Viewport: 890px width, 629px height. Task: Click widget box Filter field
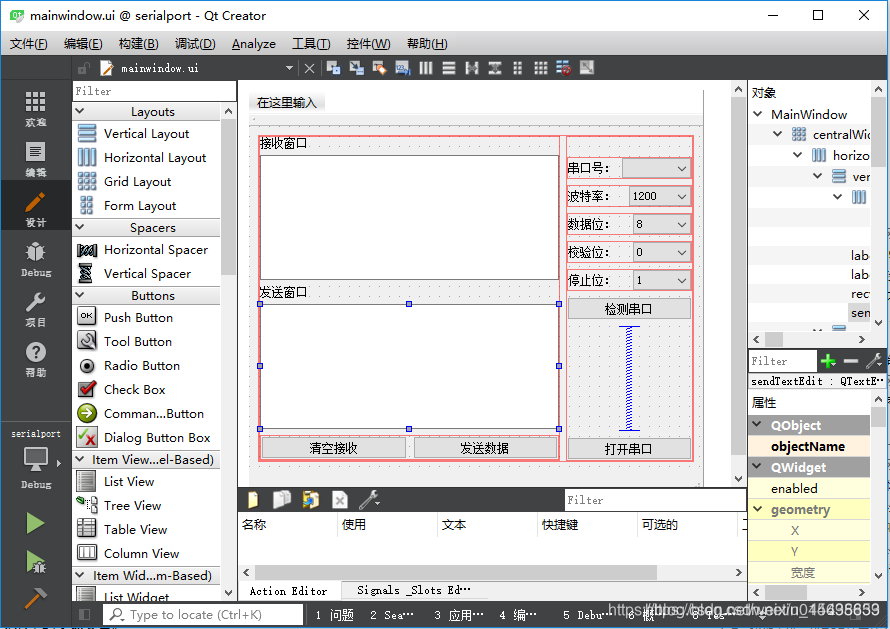(154, 91)
